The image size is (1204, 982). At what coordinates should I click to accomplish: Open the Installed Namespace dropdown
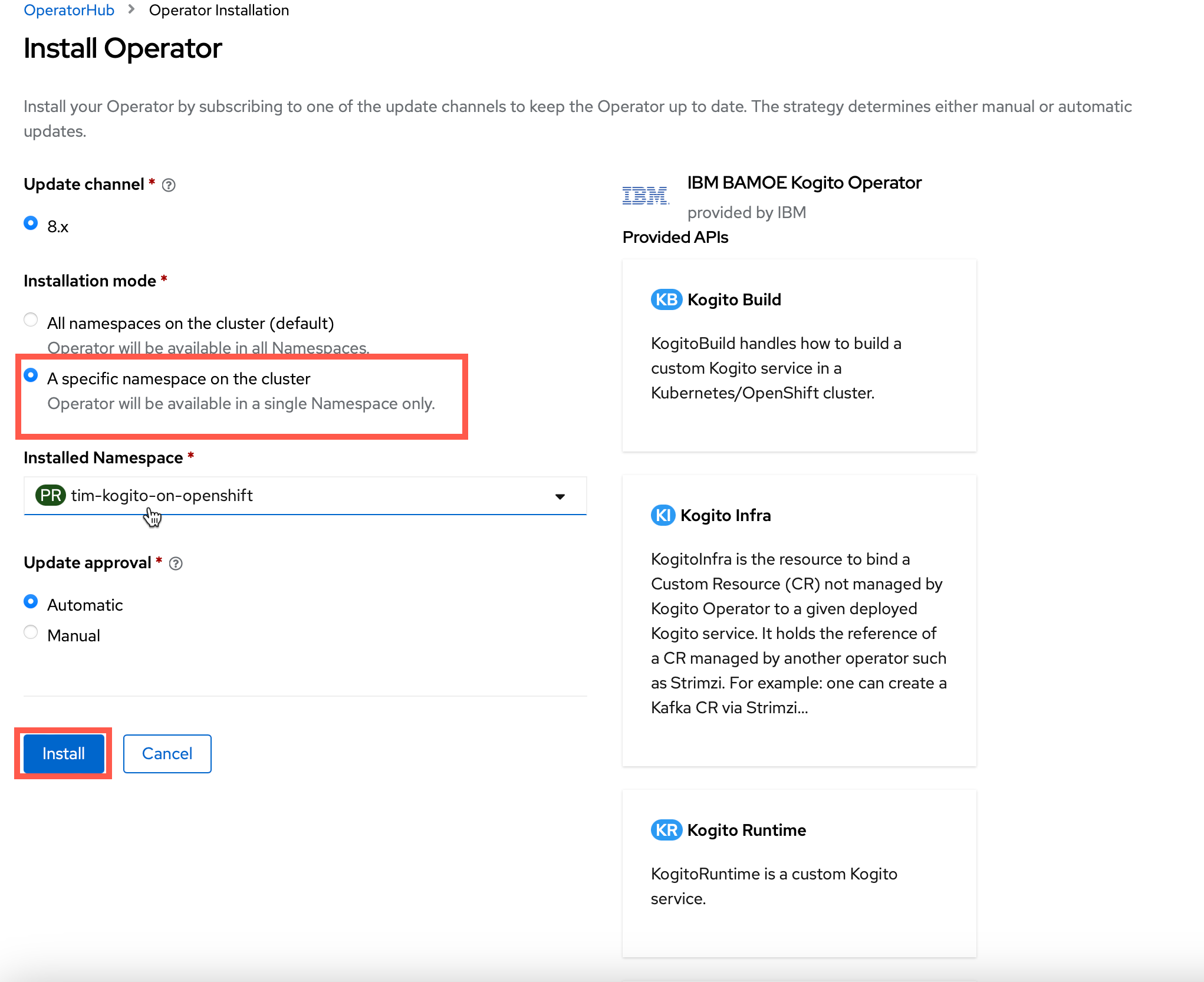tap(305, 496)
